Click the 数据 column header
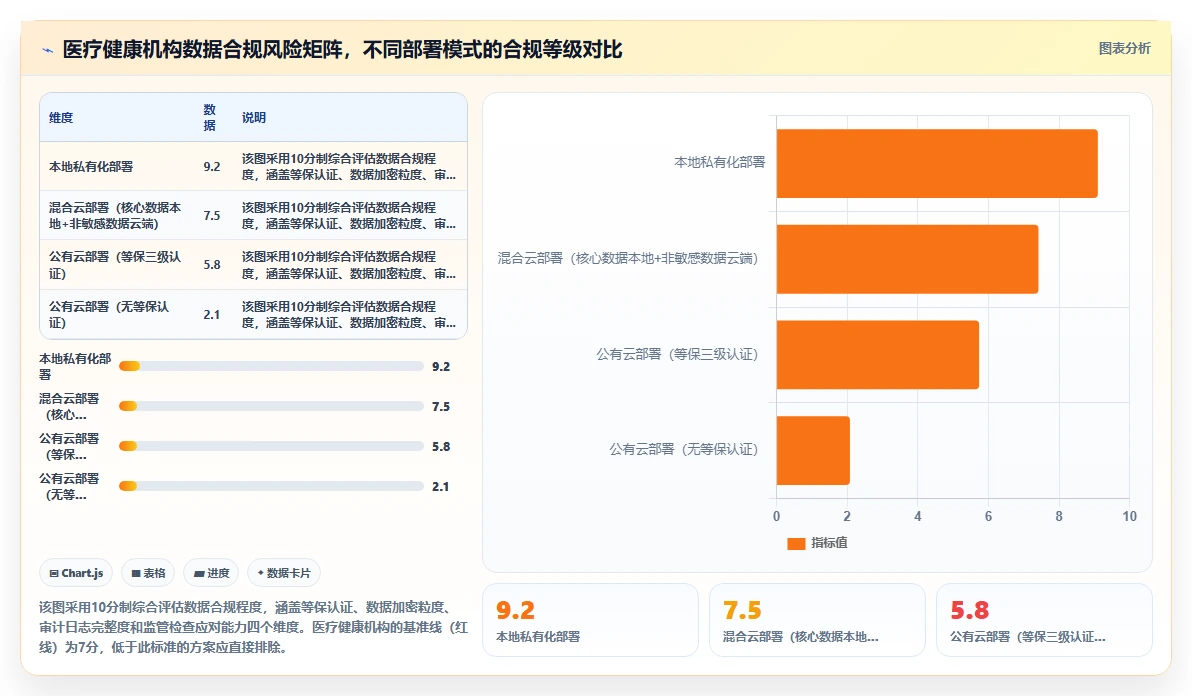The width and height of the screenshot is (1192, 696). [210, 118]
